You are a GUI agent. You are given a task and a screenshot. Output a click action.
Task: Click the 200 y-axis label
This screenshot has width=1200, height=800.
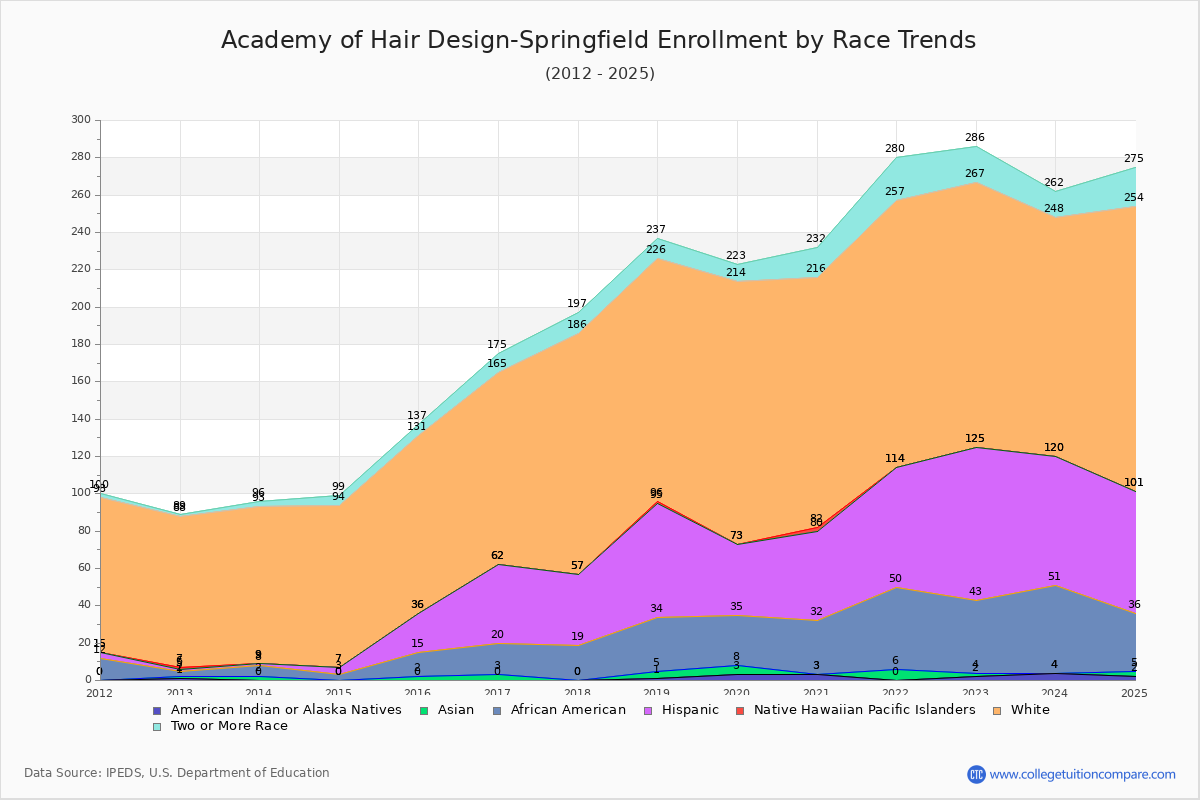81,307
